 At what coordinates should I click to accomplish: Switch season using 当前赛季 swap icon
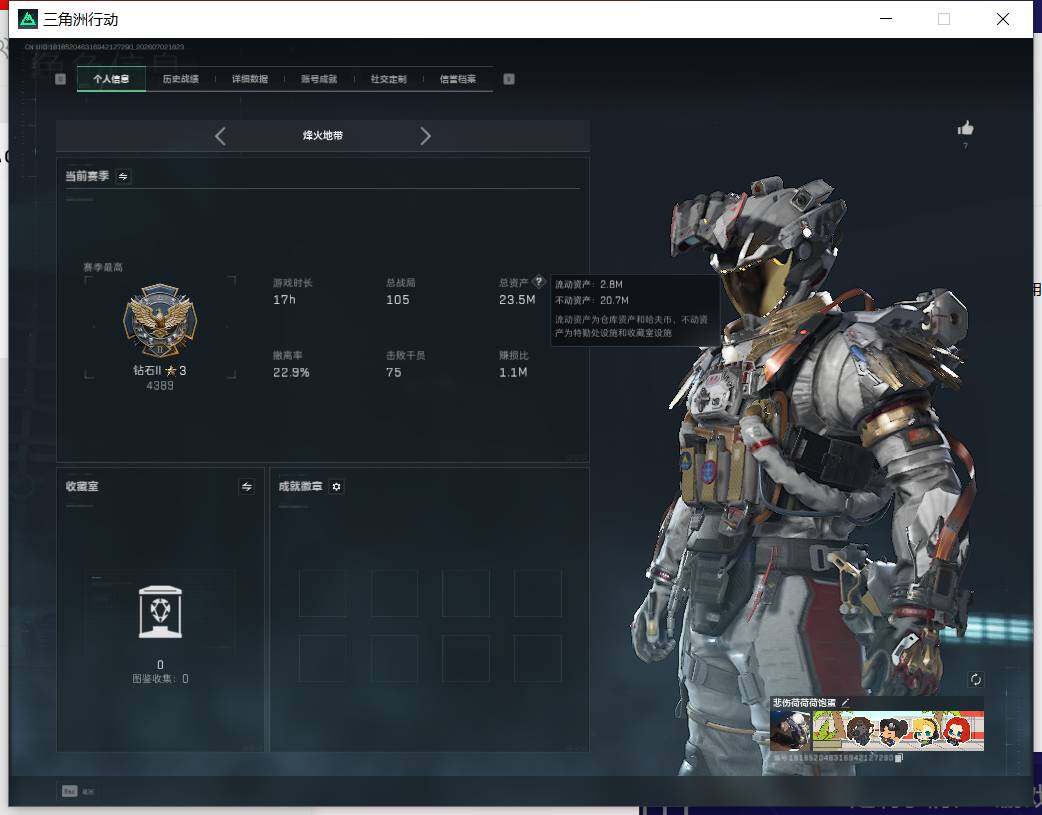123,176
